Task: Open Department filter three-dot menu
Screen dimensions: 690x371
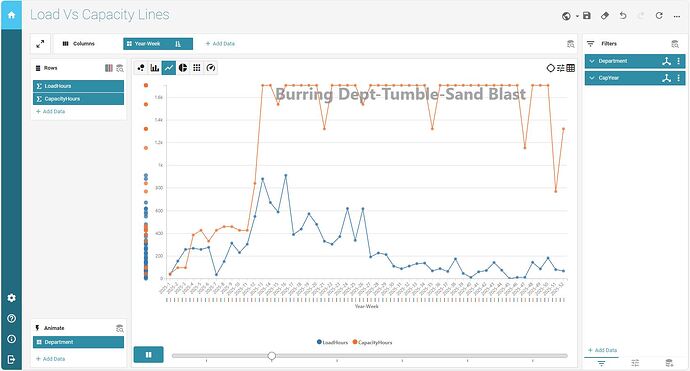Action: (678, 61)
